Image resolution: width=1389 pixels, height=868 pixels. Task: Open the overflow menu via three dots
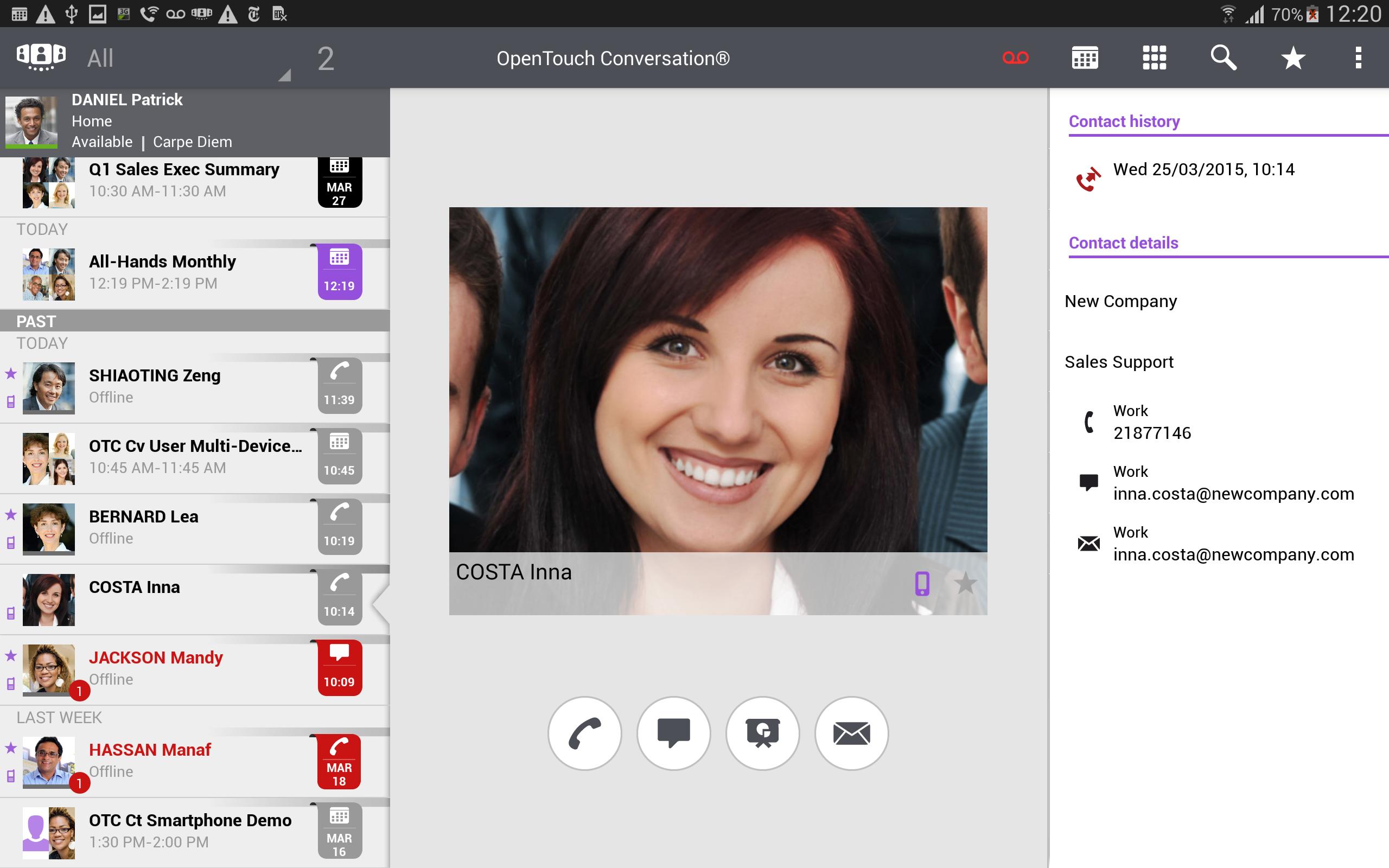click(x=1359, y=57)
